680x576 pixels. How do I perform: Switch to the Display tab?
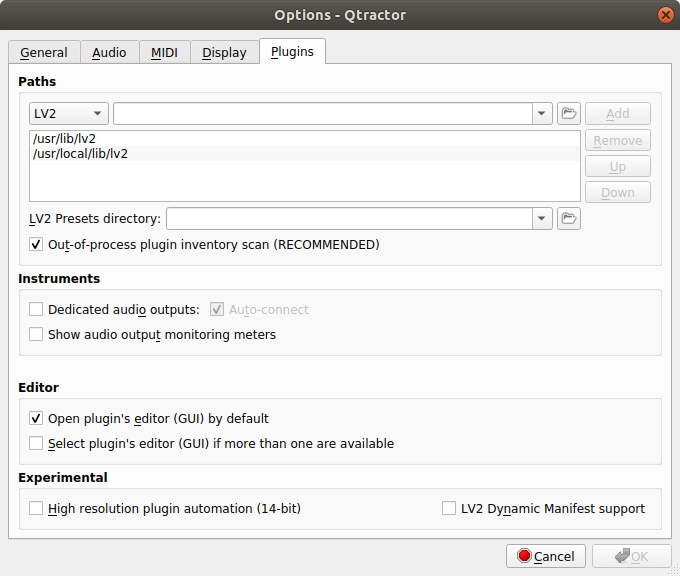(224, 52)
